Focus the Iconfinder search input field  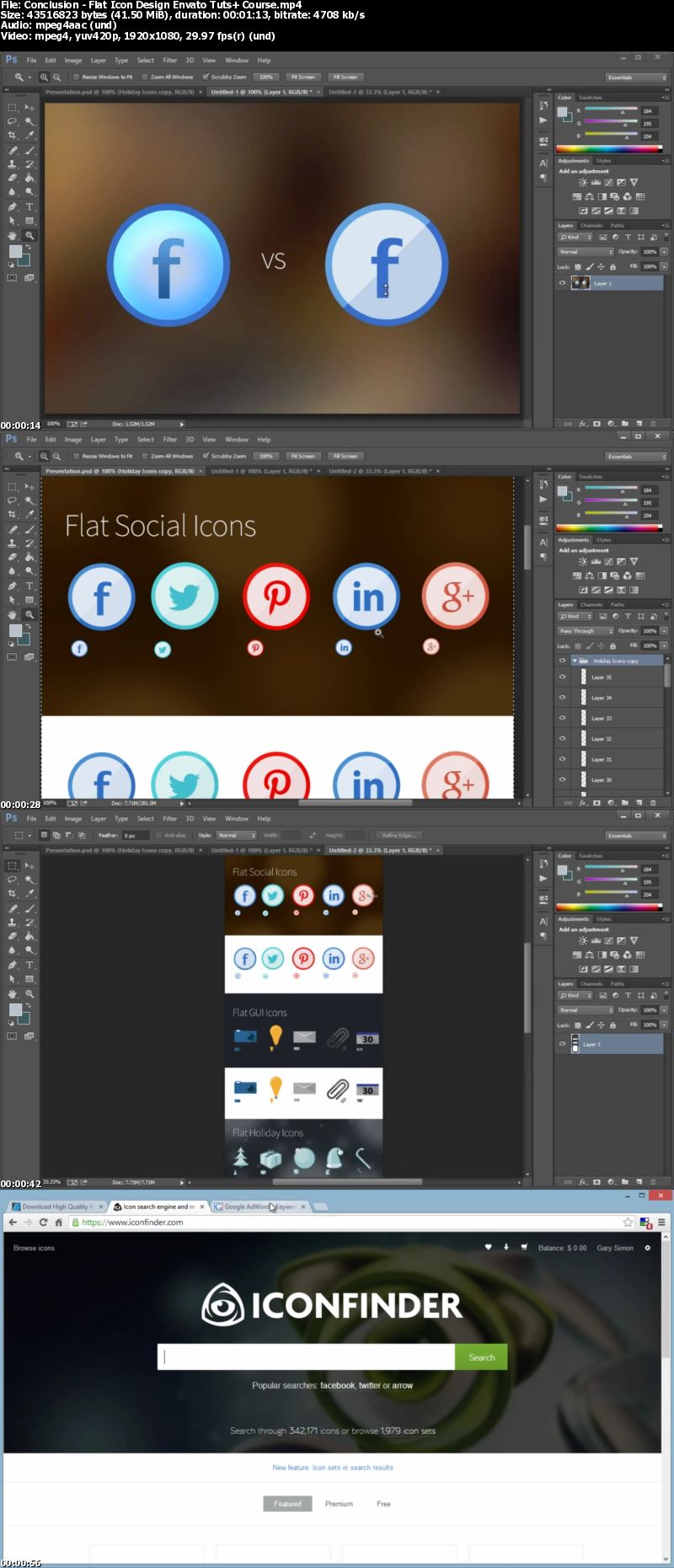[307, 1357]
